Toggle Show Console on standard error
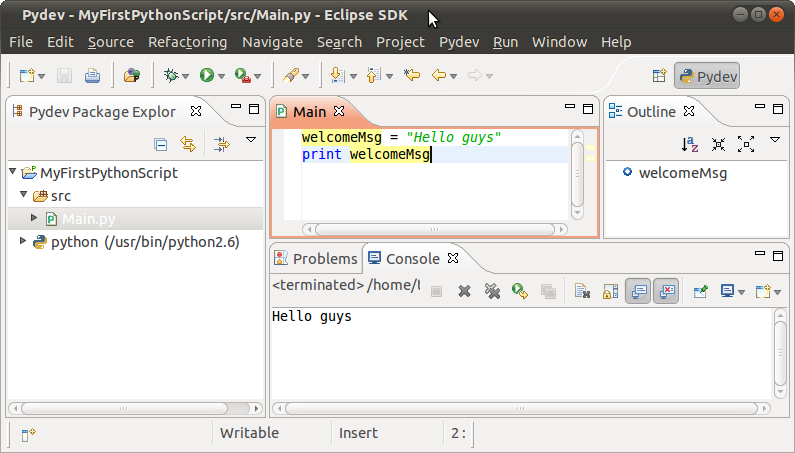This screenshot has width=795, height=453. coord(666,291)
